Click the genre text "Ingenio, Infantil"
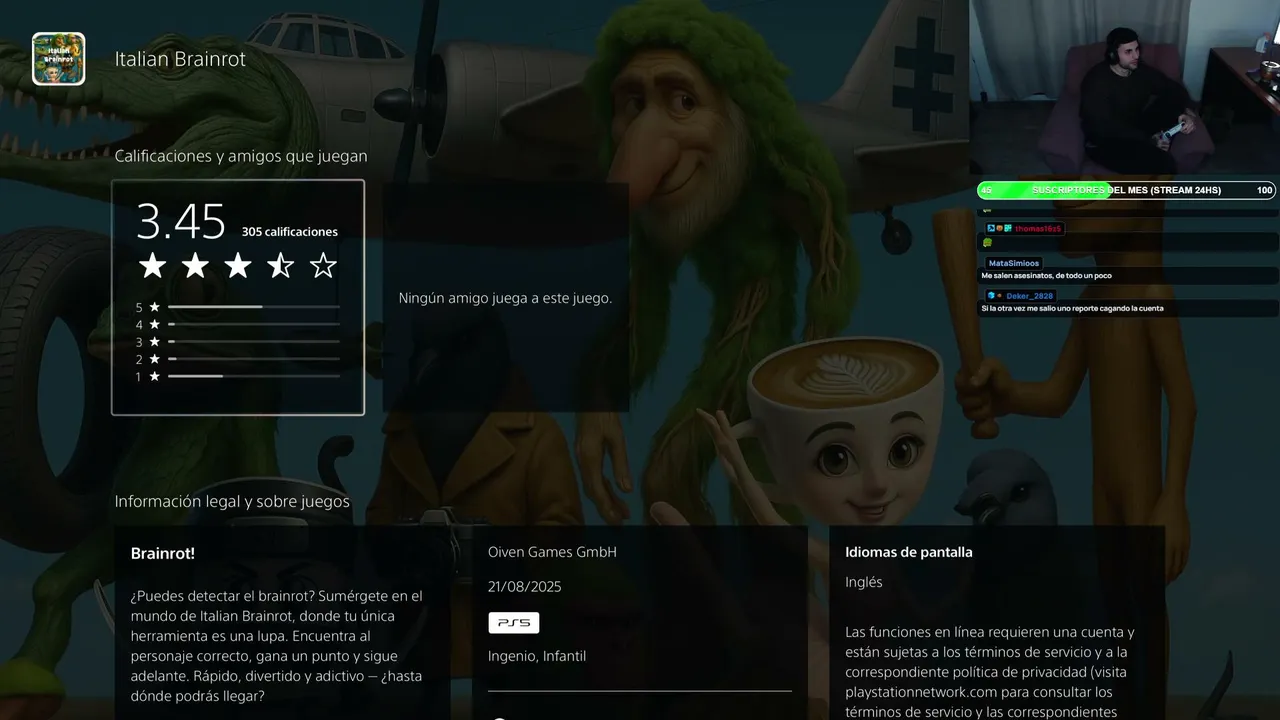 (537, 656)
